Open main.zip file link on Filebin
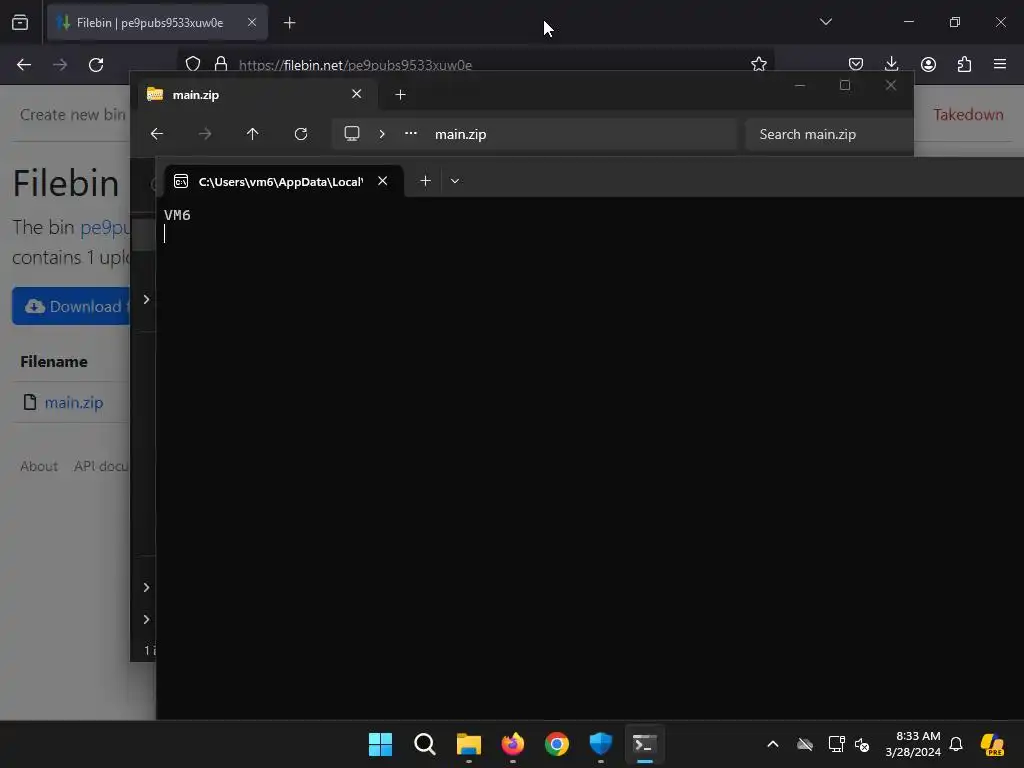Image resolution: width=1024 pixels, height=768 pixels. tap(74, 402)
